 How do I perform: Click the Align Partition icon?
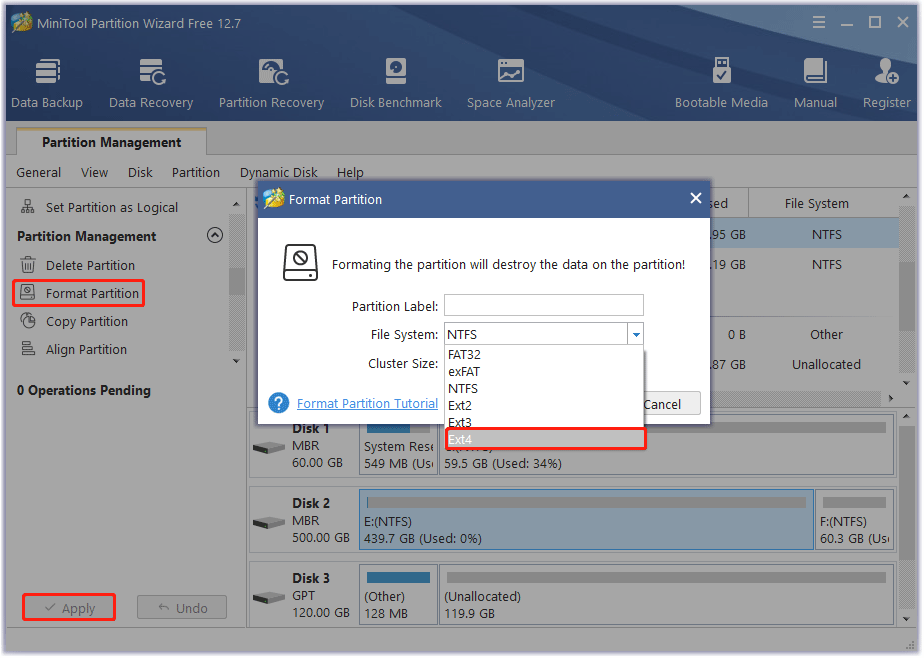coord(28,349)
